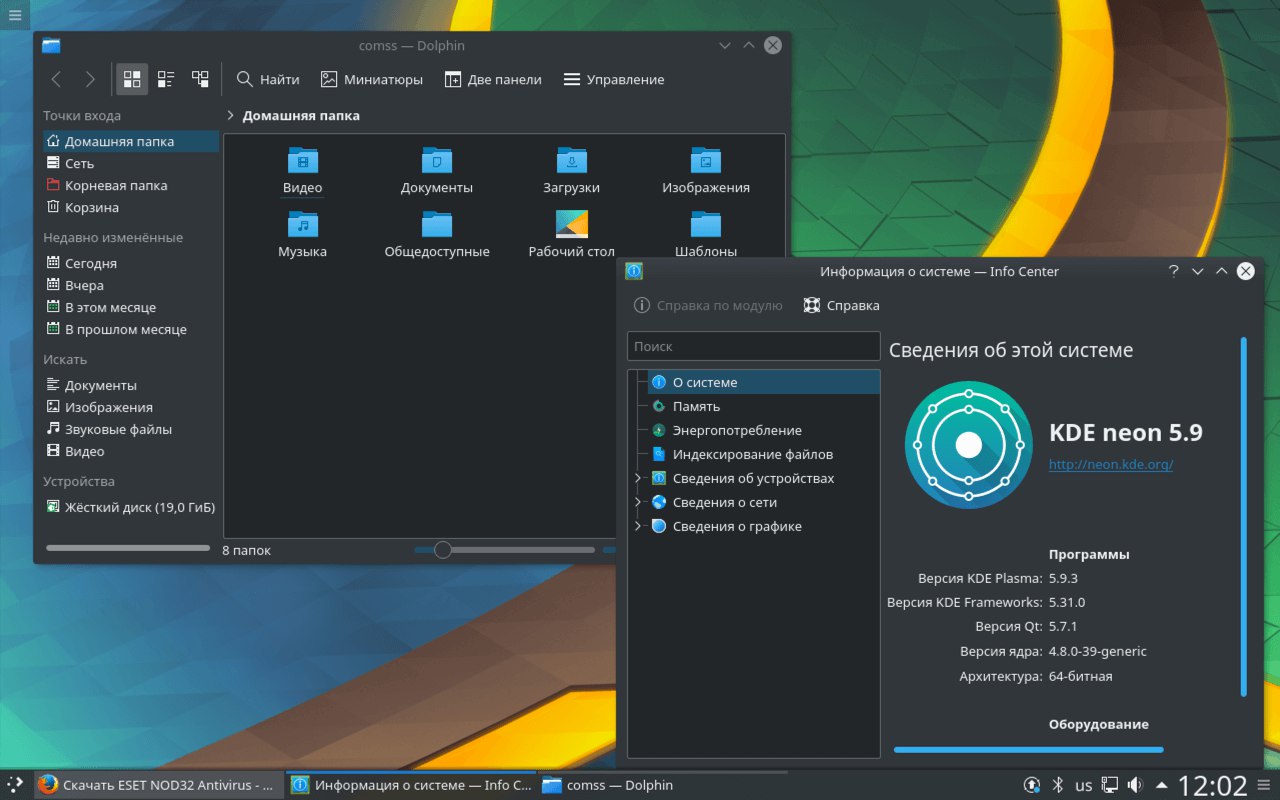Screen dimensions: 1280x800
Task: Expand Сведения о сети tree node
Action: tap(638, 503)
